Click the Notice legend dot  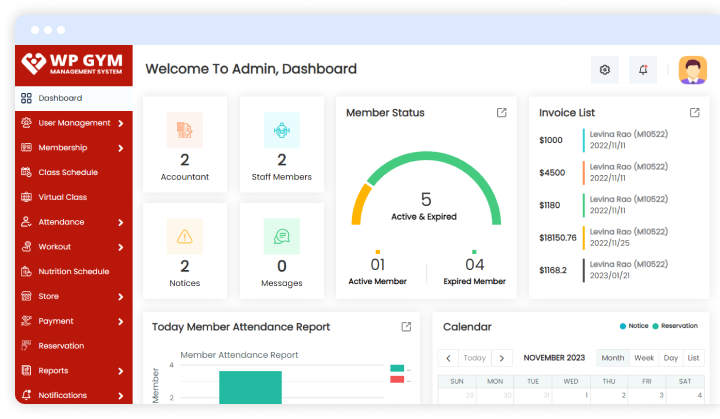[623, 326]
